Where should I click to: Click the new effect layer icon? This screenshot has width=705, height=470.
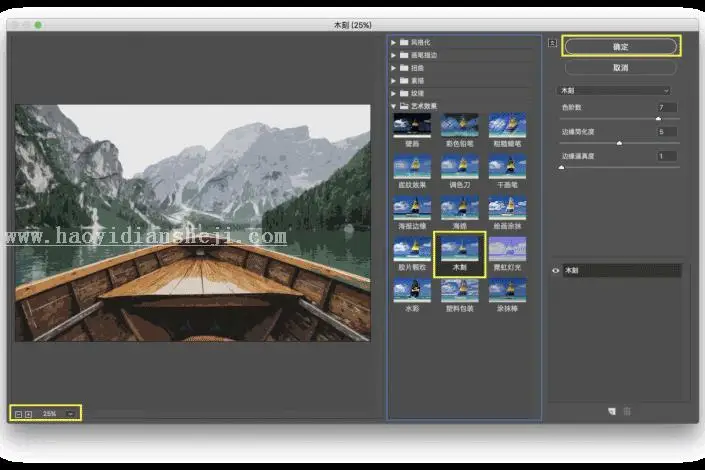[x=612, y=412]
